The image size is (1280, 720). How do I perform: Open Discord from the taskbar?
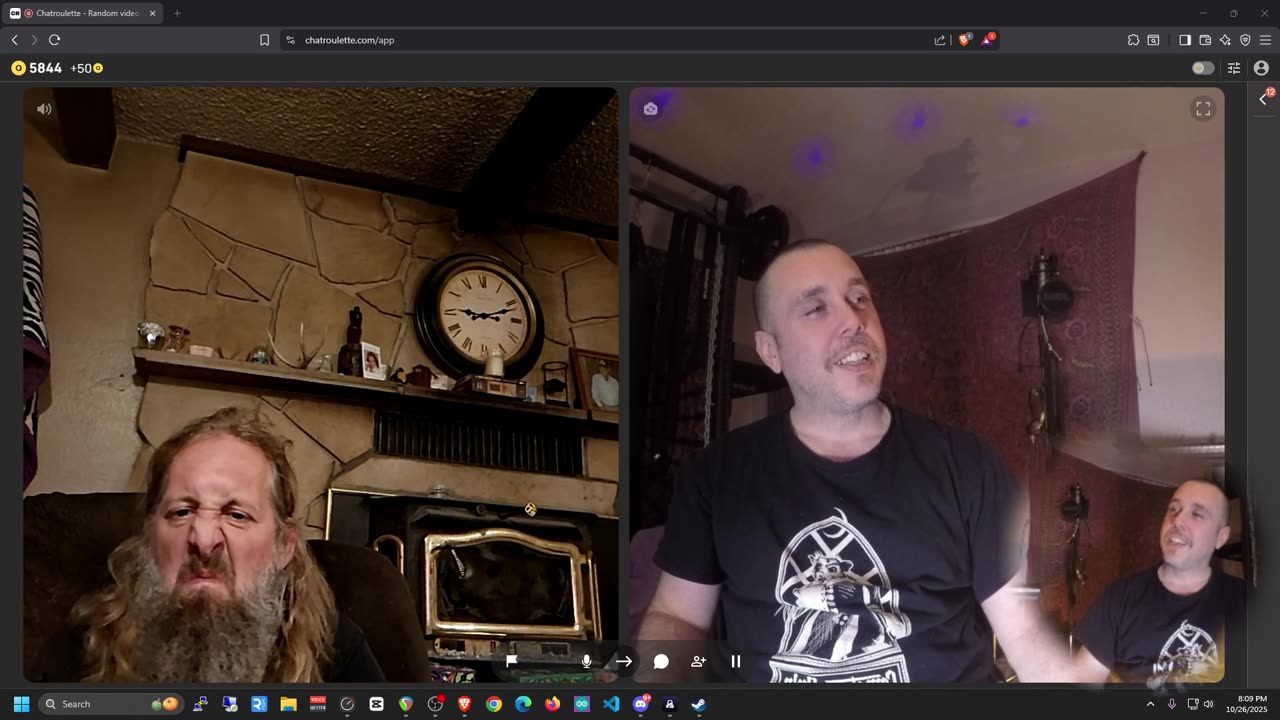tap(641, 704)
